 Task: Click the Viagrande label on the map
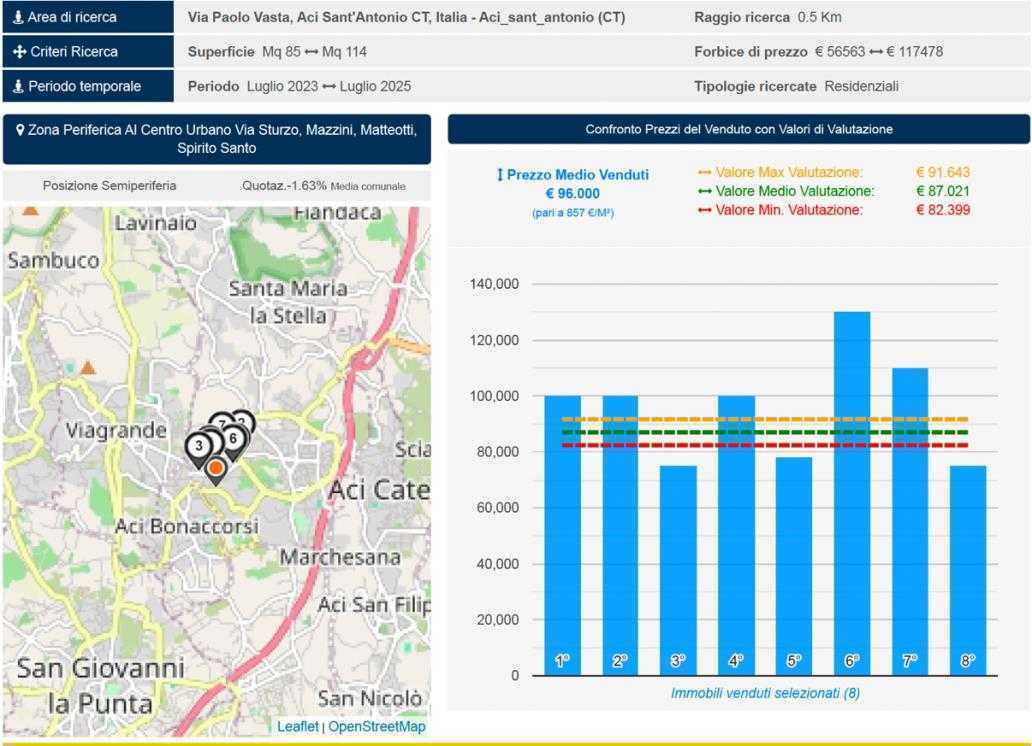pyautogui.click(x=116, y=431)
